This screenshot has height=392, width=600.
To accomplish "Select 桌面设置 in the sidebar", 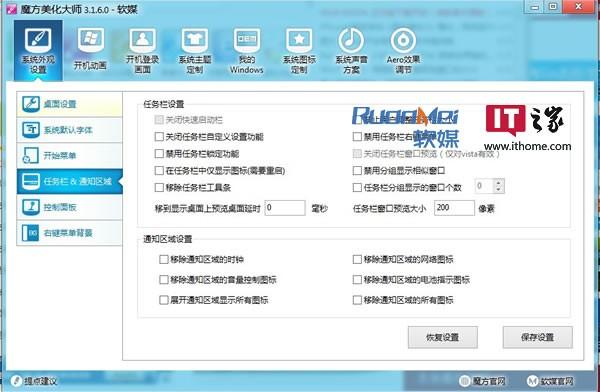I will (70, 104).
